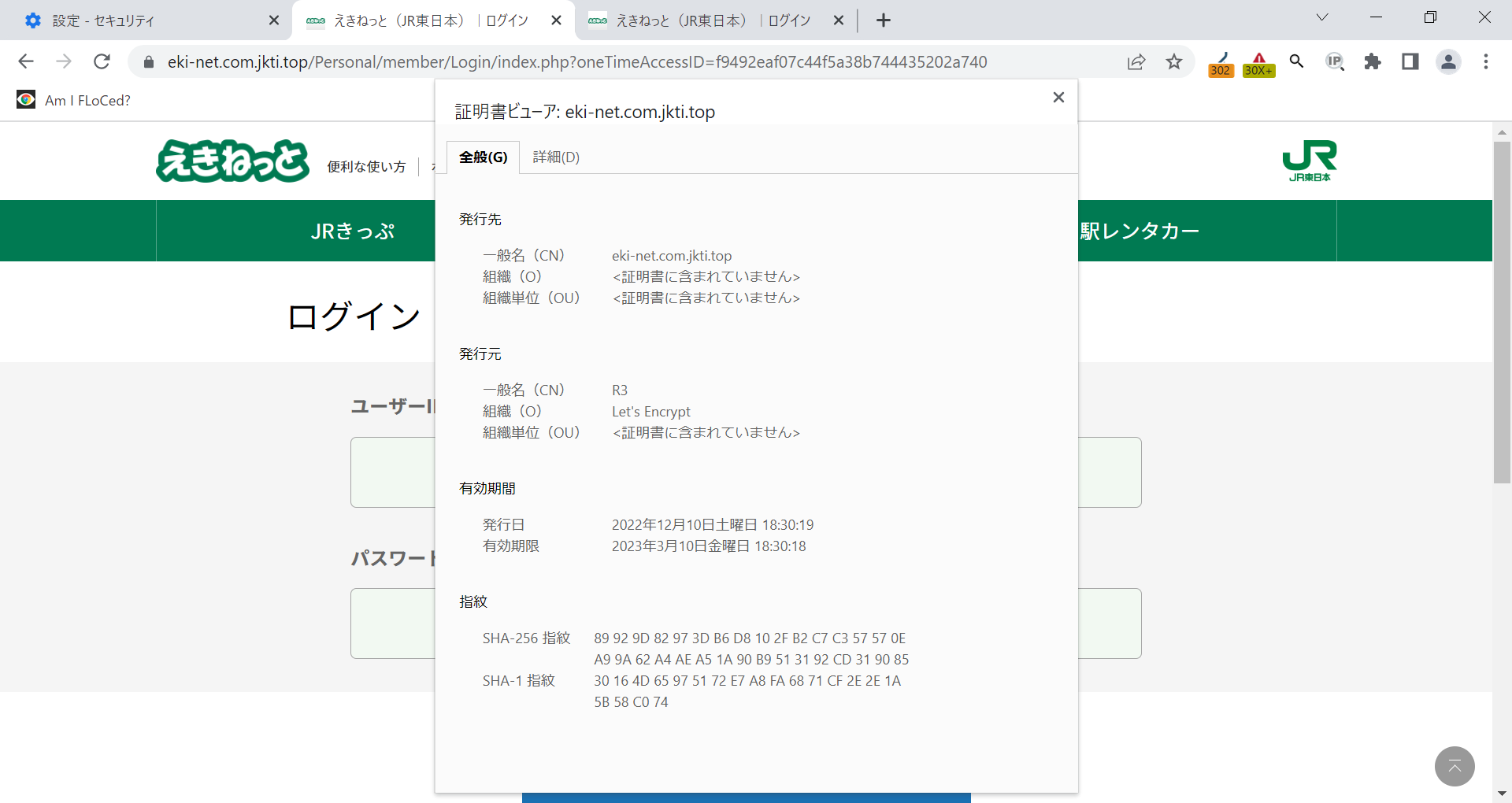This screenshot has height=803, width=1512.
Task: Open the magnifier search extension
Action: (x=1296, y=61)
